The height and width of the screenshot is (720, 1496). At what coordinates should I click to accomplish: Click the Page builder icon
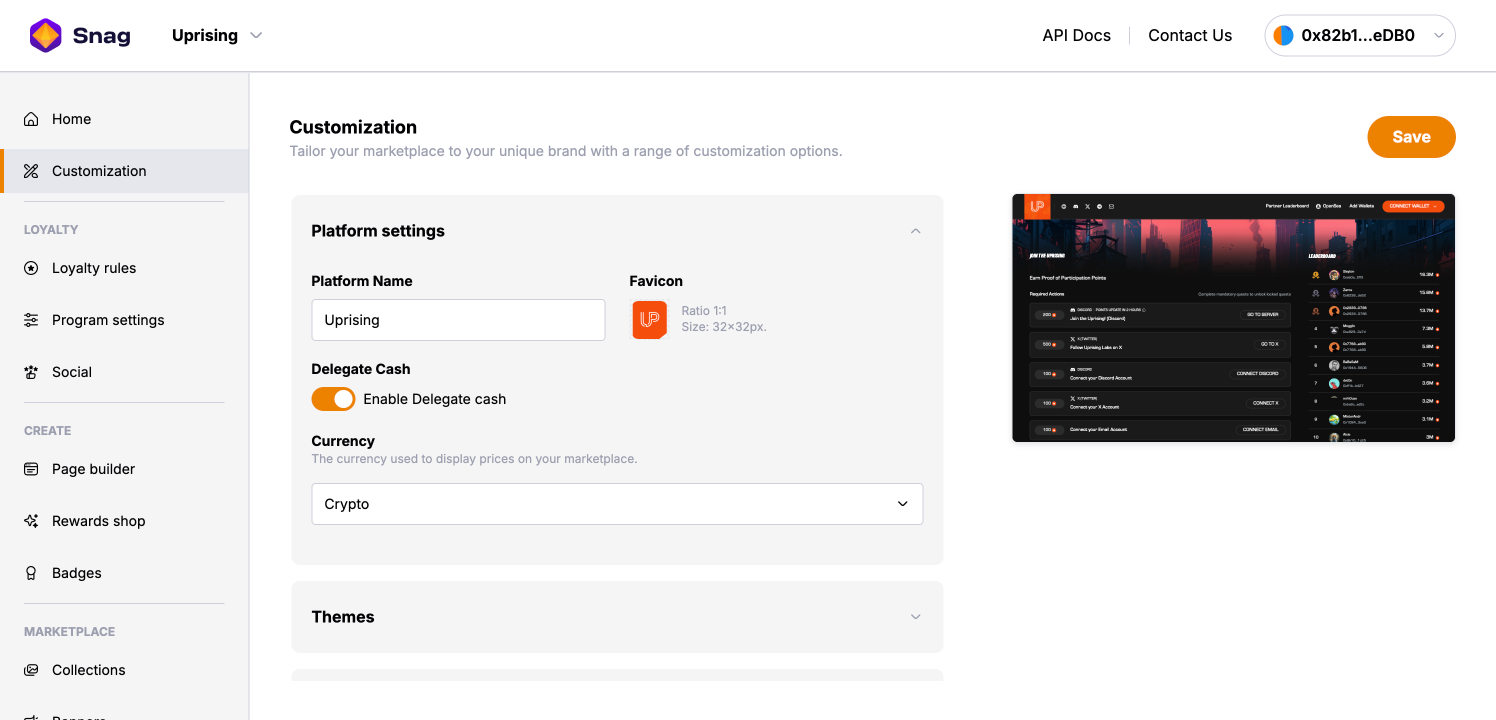pyautogui.click(x=31, y=469)
